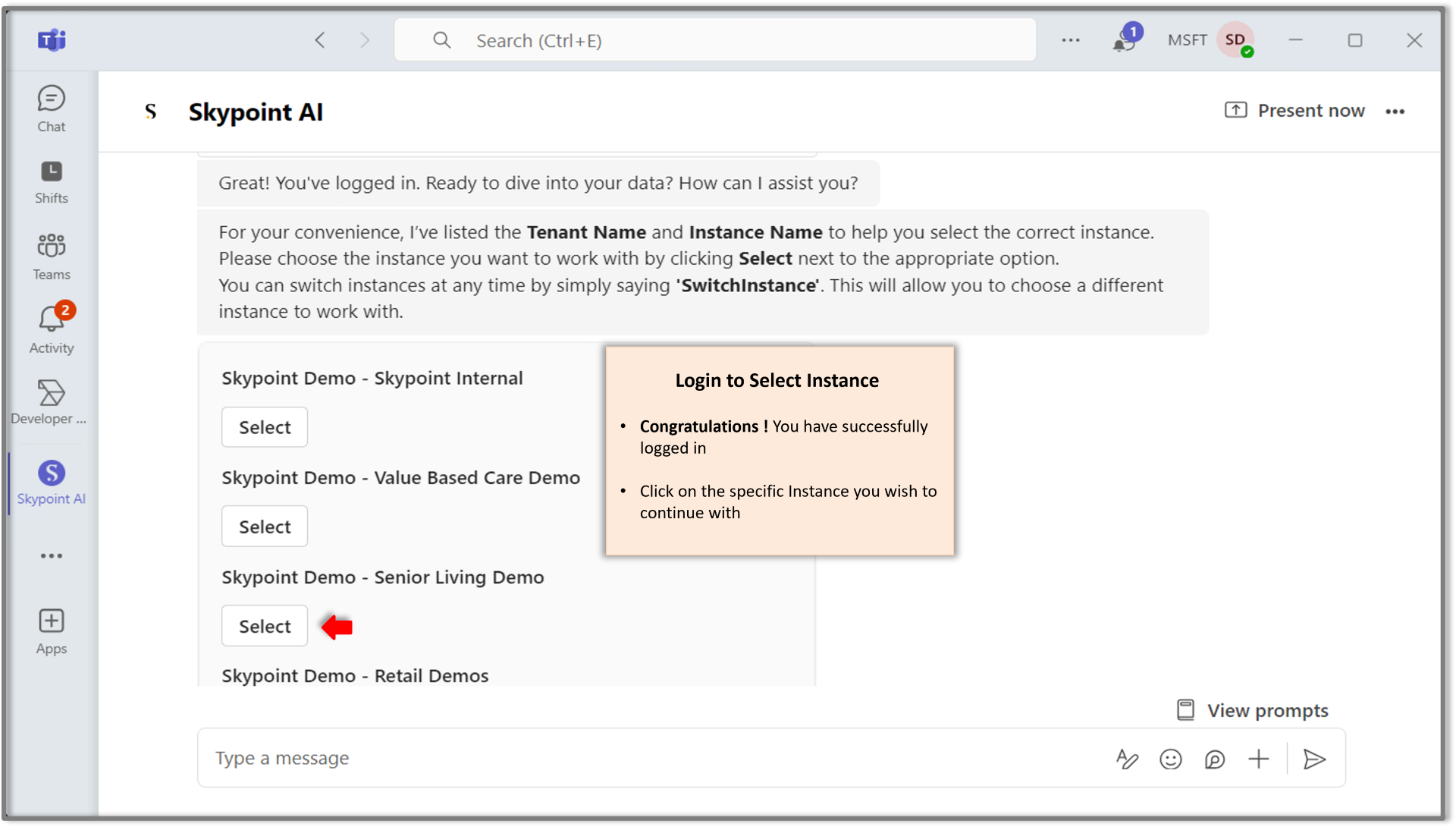The height and width of the screenshot is (827, 1456).
Task: Click the Microsoft Teams logo
Action: pos(52,39)
